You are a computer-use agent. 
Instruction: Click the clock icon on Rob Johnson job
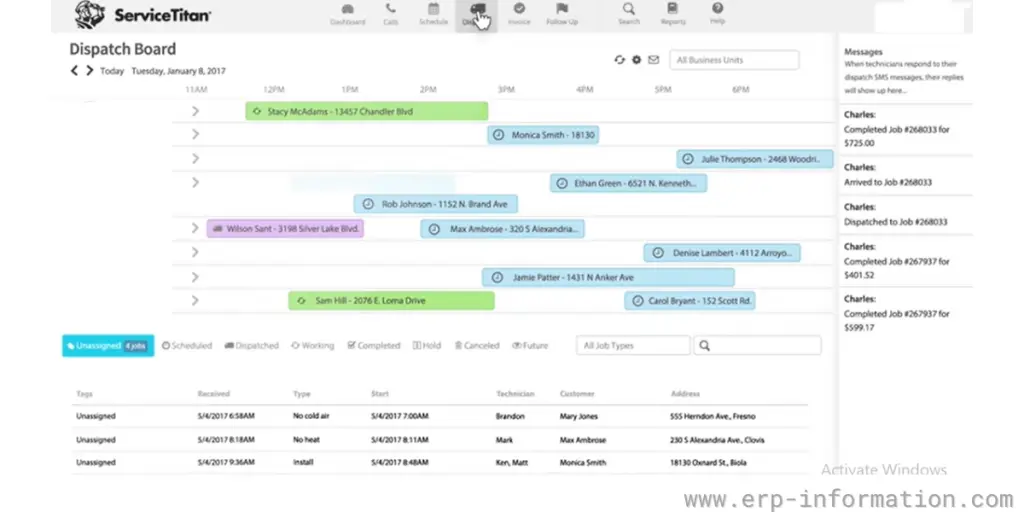368,204
